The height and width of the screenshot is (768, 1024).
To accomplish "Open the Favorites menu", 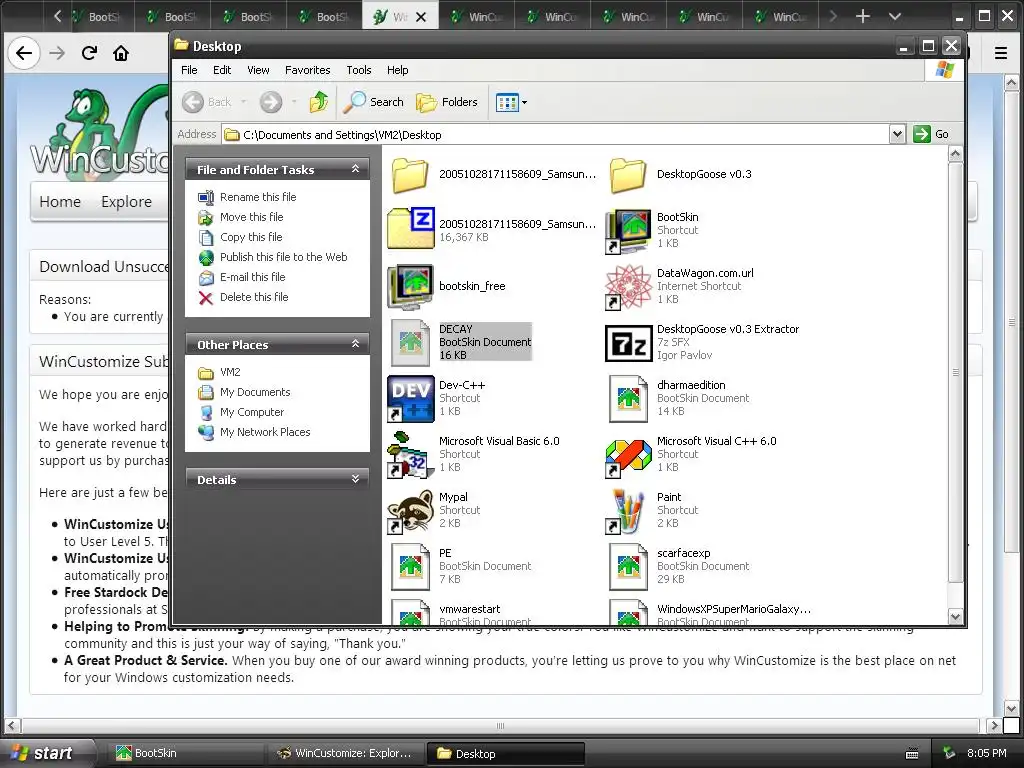I will [308, 70].
